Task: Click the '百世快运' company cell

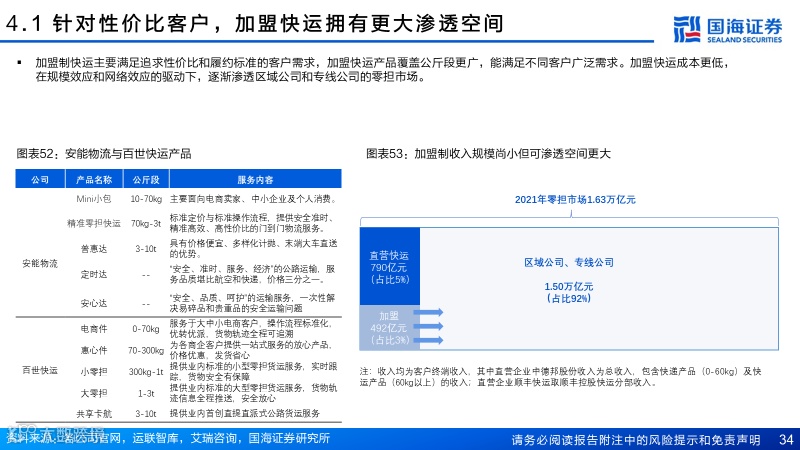Action: [40, 370]
